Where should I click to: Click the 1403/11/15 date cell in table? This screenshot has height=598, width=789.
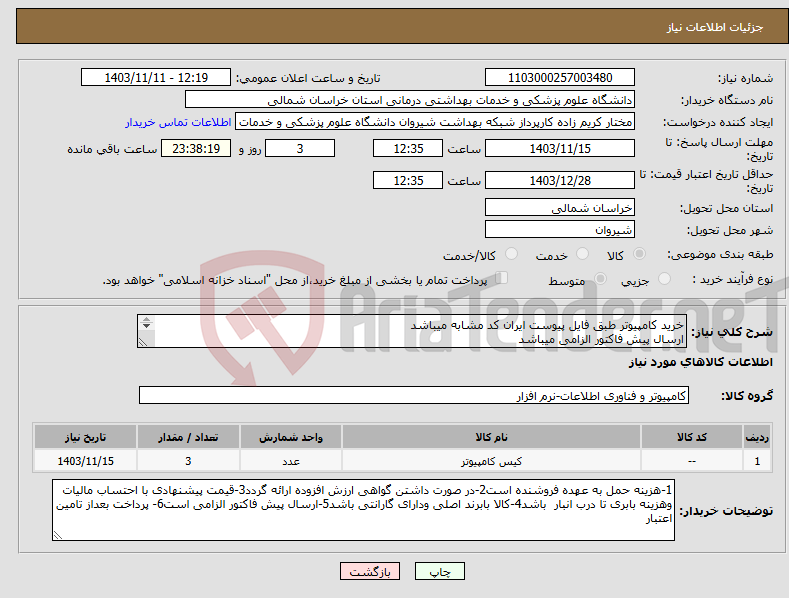point(86,461)
